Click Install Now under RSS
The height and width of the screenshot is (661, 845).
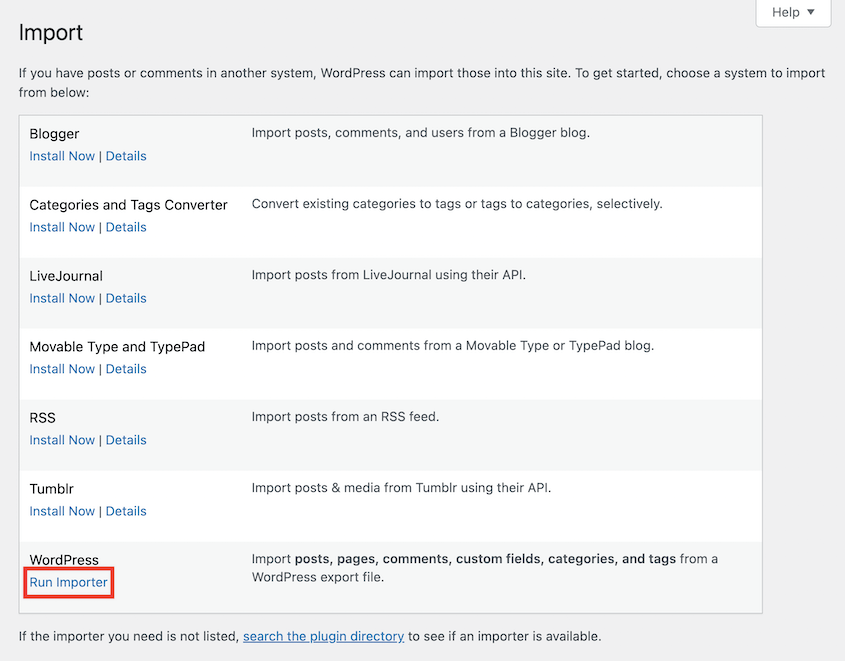[x=62, y=440]
